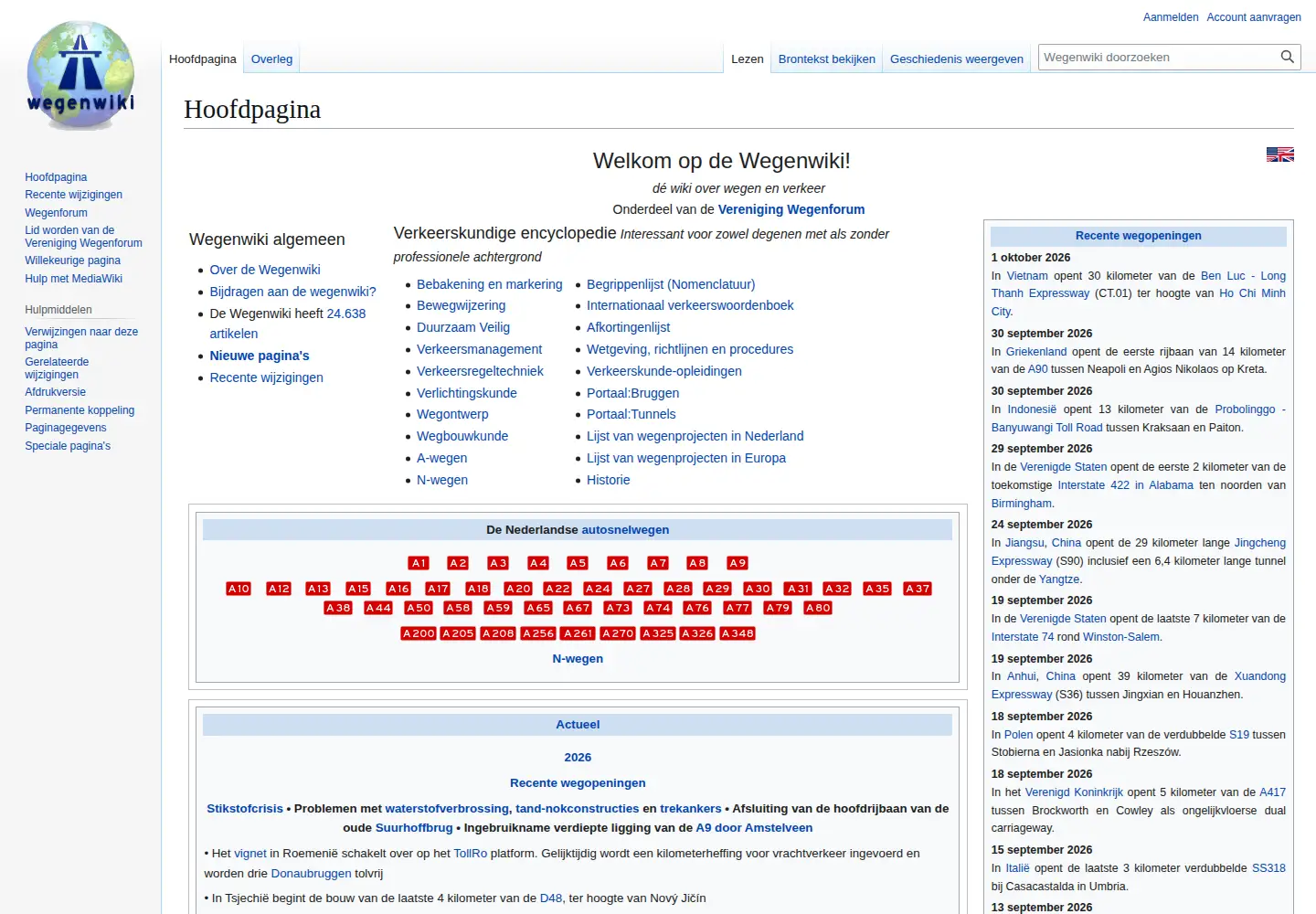
Task: Open the A58 motorway shield
Action: pyautogui.click(x=458, y=608)
